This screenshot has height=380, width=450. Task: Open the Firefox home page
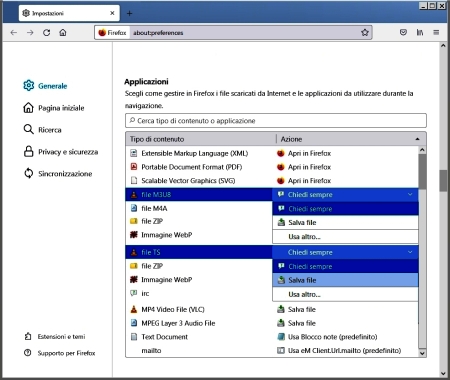63,33
